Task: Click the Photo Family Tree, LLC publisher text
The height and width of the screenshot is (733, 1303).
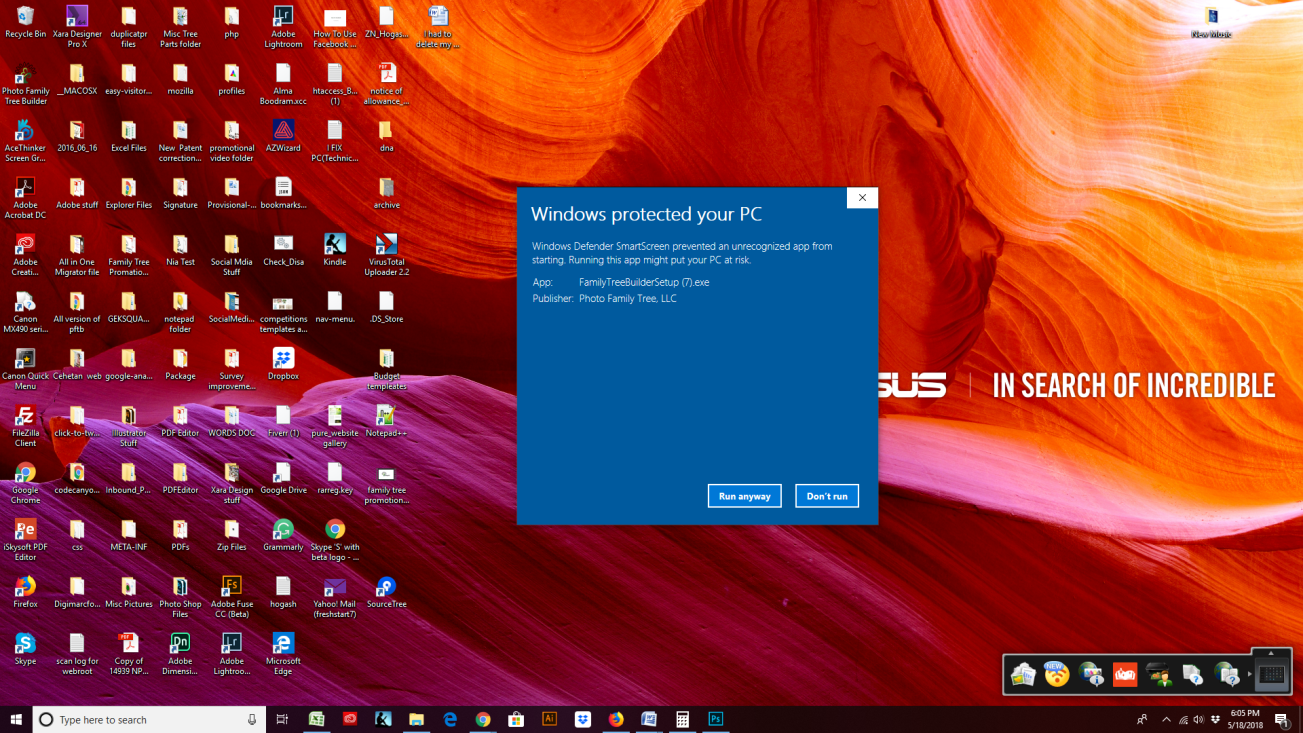Action: point(628,298)
